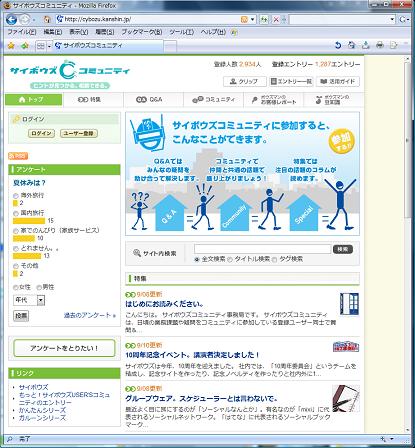The height and width of the screenshot is (448, 415).
Task: Select the 家でのんびり poll radio option
Action: pyautogui.click(x=16, y=231)
